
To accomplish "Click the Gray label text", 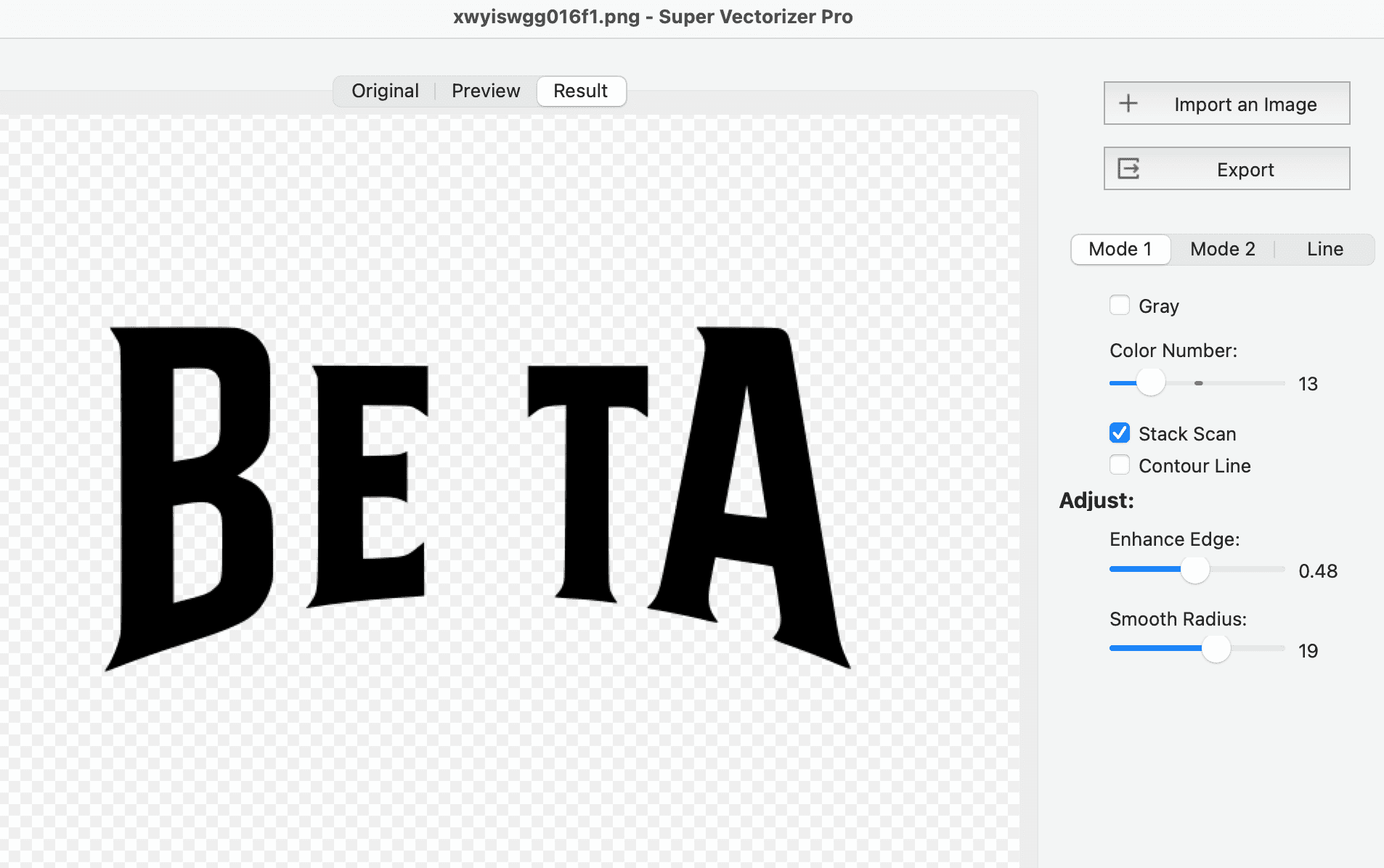I will [x=1159, y=306].
